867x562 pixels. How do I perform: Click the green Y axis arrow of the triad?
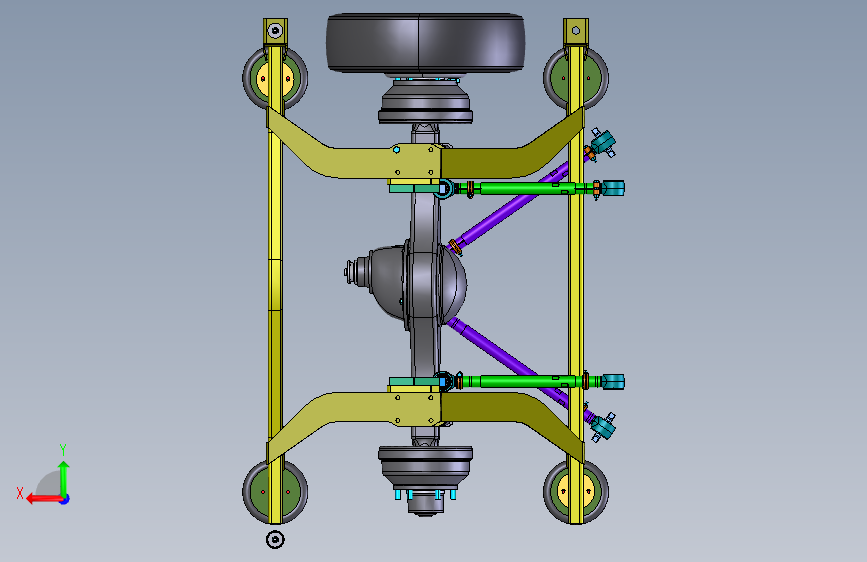tap(64, 478)
